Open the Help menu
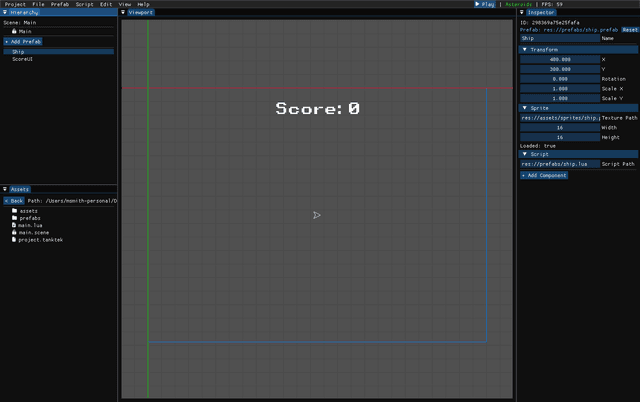Viewport: 640px width, 402px height. [x=143, y=4]
